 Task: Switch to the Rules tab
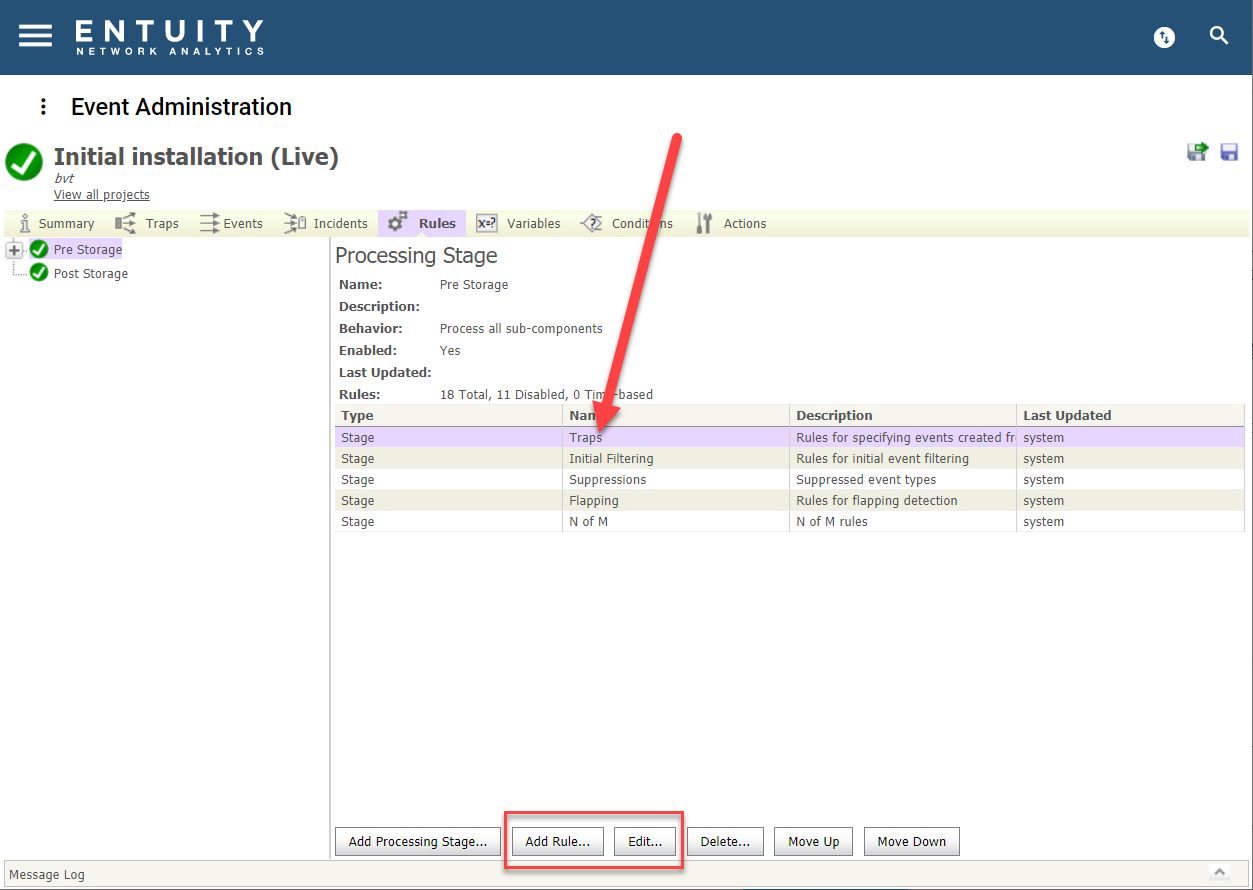(x=422, y=223)
